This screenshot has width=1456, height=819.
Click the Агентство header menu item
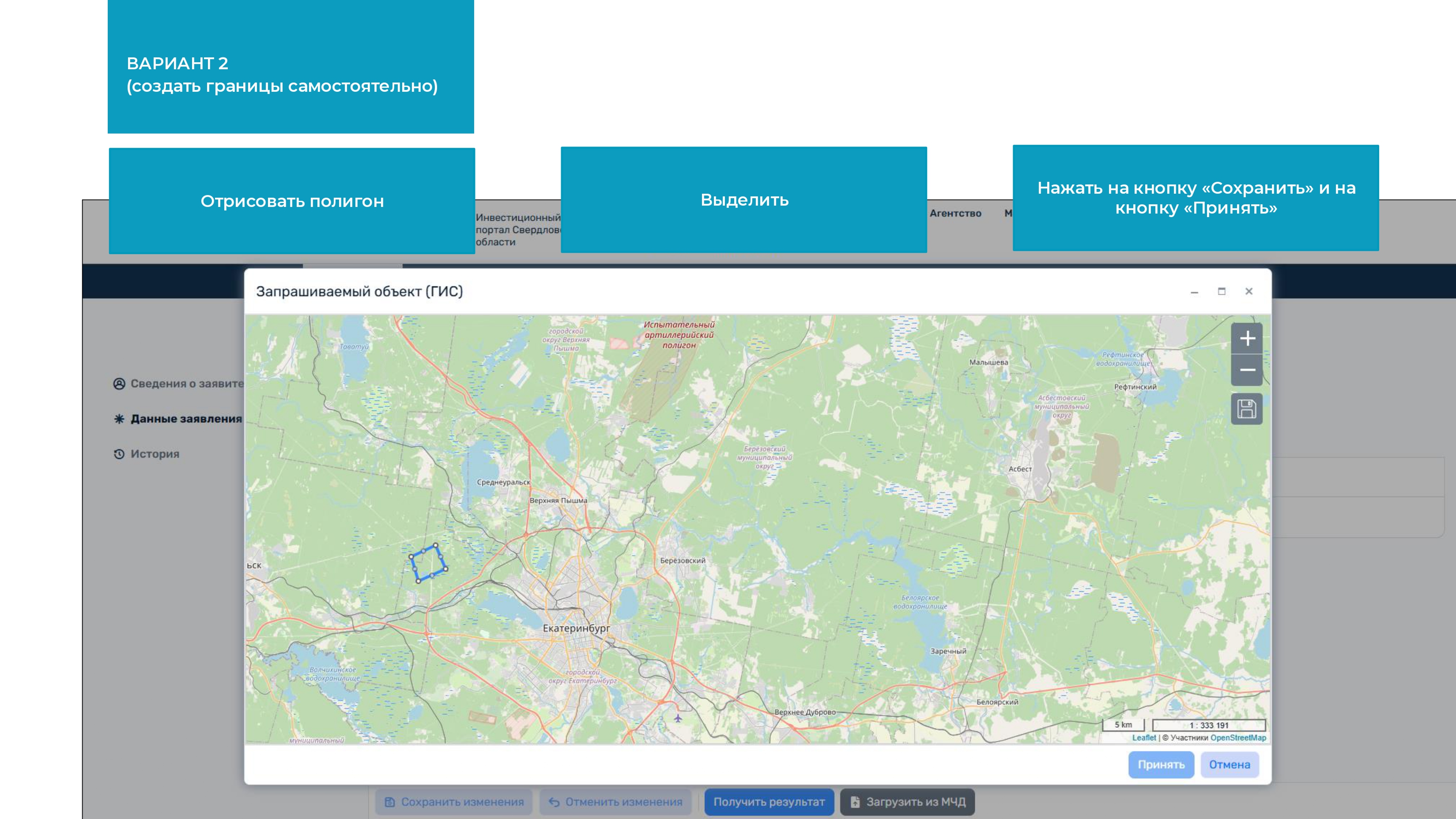955,214
